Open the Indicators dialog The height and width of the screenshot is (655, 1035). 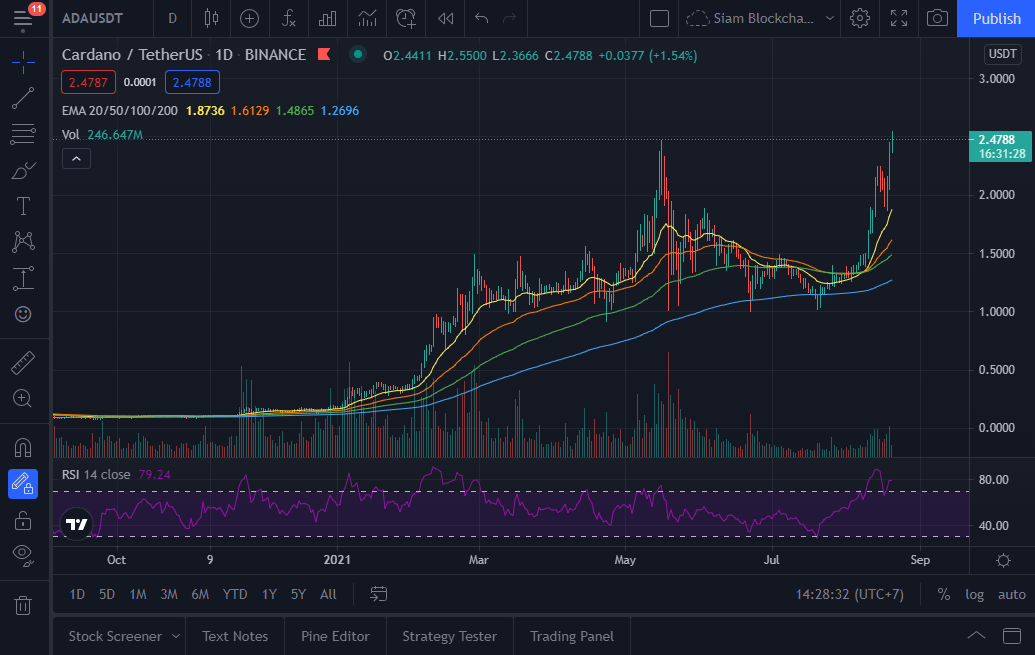click(289, 18)
